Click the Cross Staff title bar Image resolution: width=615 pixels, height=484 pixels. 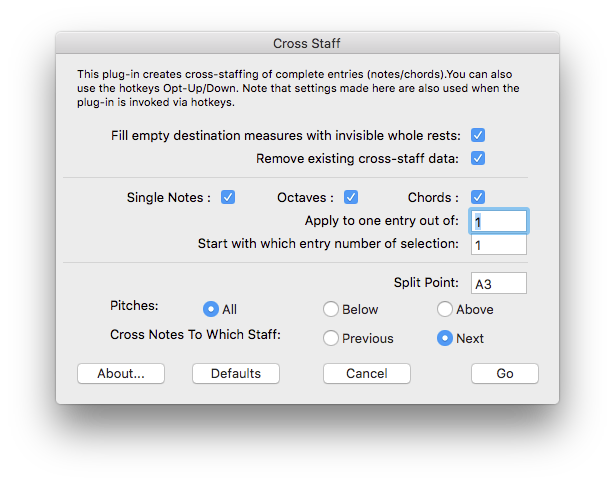(307, 43)
